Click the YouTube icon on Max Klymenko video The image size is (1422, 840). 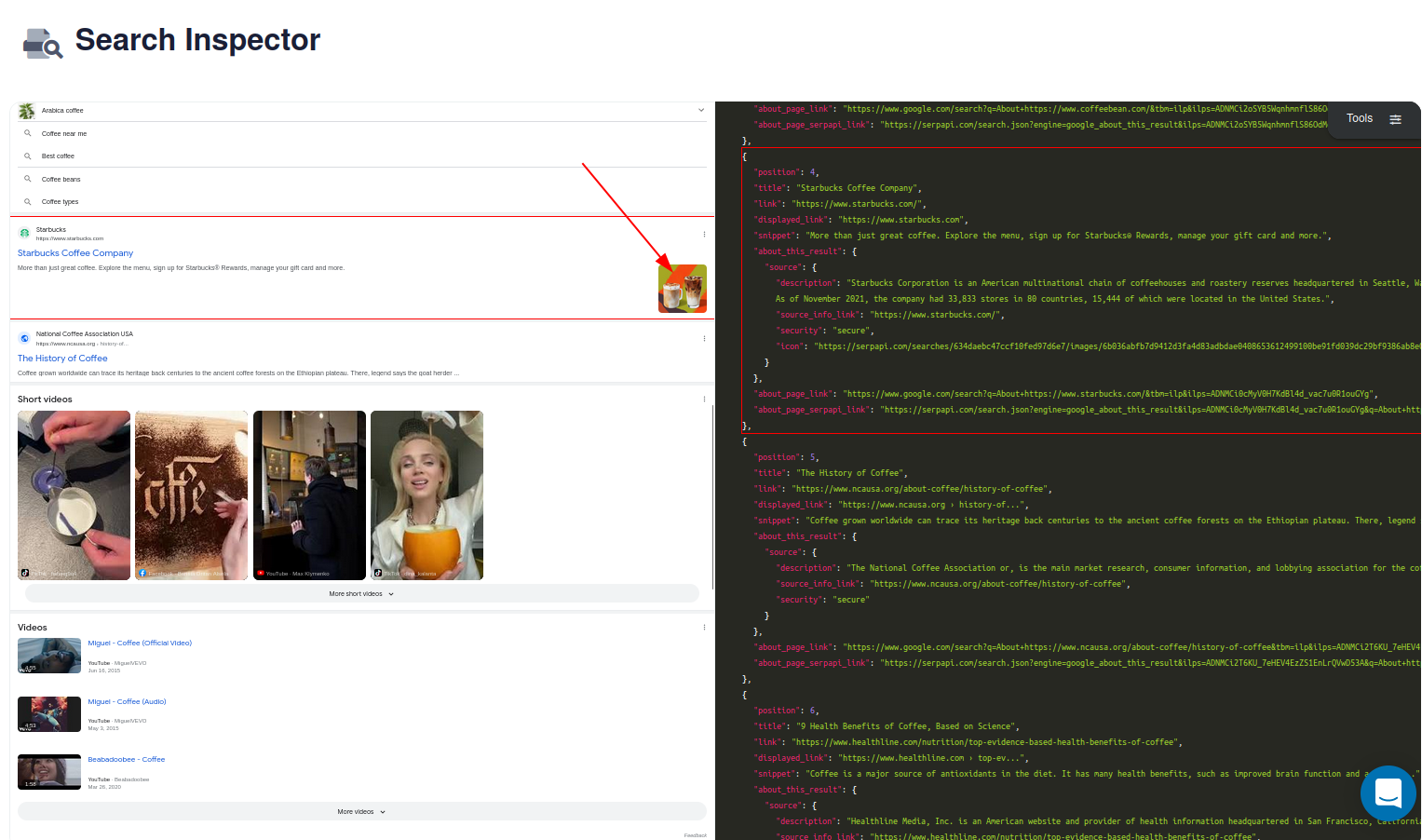pos(261,572)
